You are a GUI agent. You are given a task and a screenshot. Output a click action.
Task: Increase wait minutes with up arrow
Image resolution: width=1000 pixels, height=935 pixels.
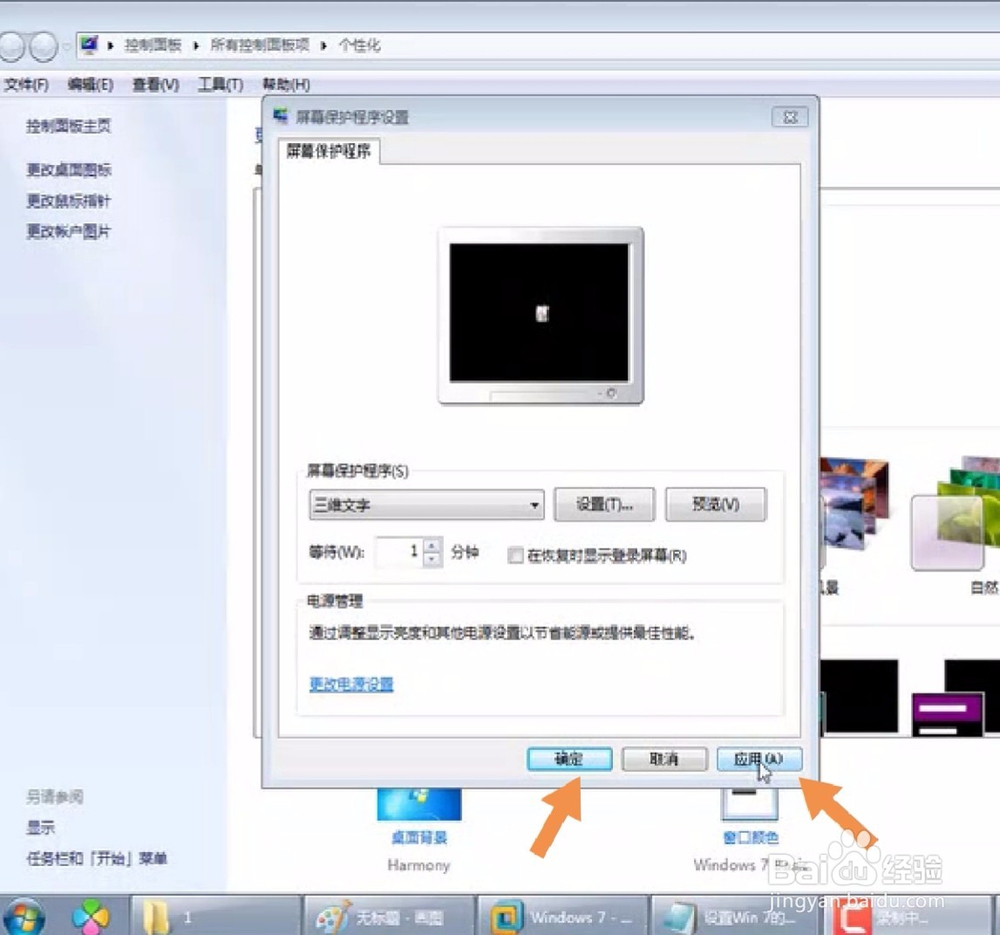click(x=432, y=545)
